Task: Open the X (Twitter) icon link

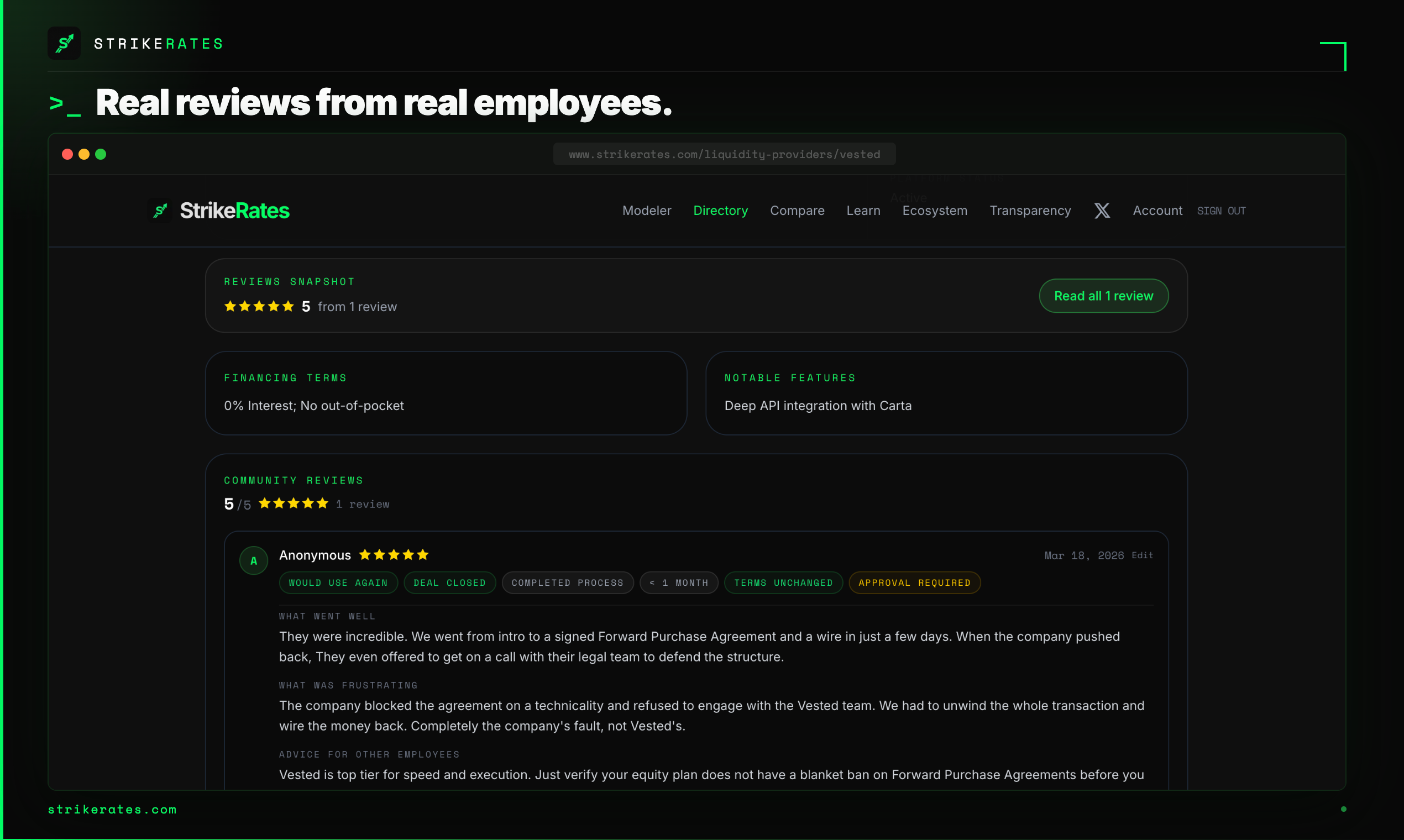Action: (x=1102, y=211)
